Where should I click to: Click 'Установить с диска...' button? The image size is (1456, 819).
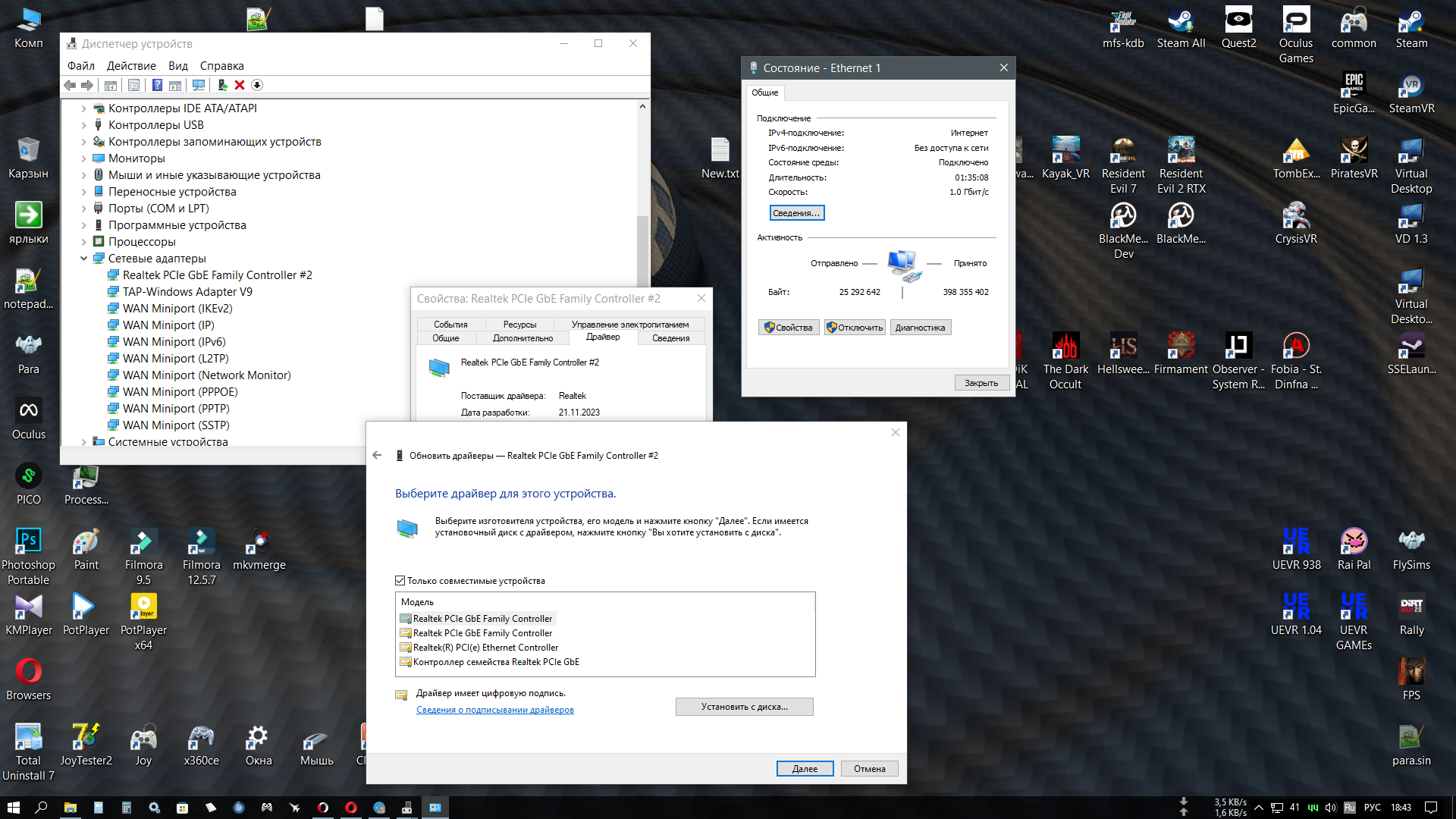[744, 707]
